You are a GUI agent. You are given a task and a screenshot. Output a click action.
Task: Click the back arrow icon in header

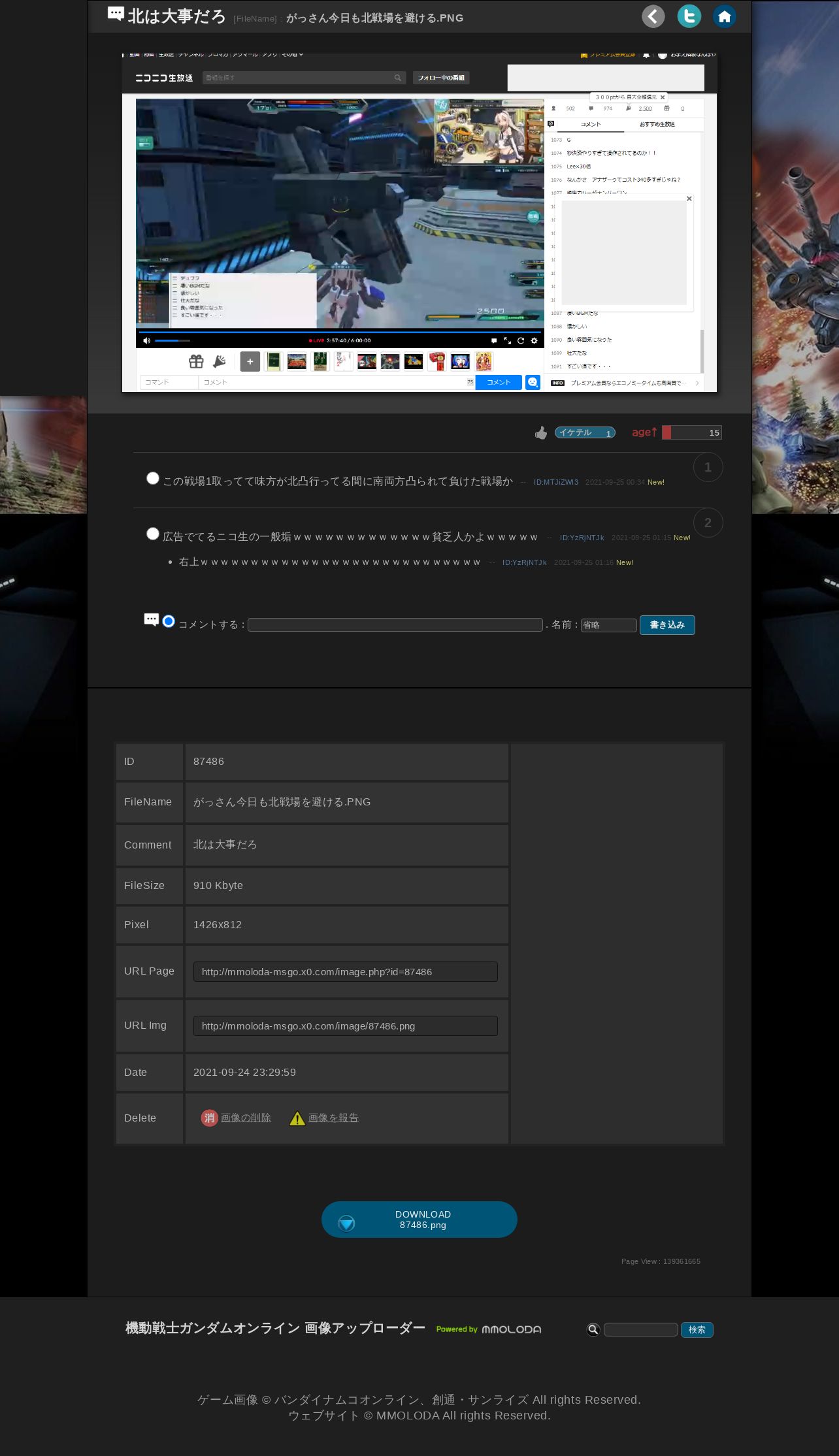click(653, 16)
